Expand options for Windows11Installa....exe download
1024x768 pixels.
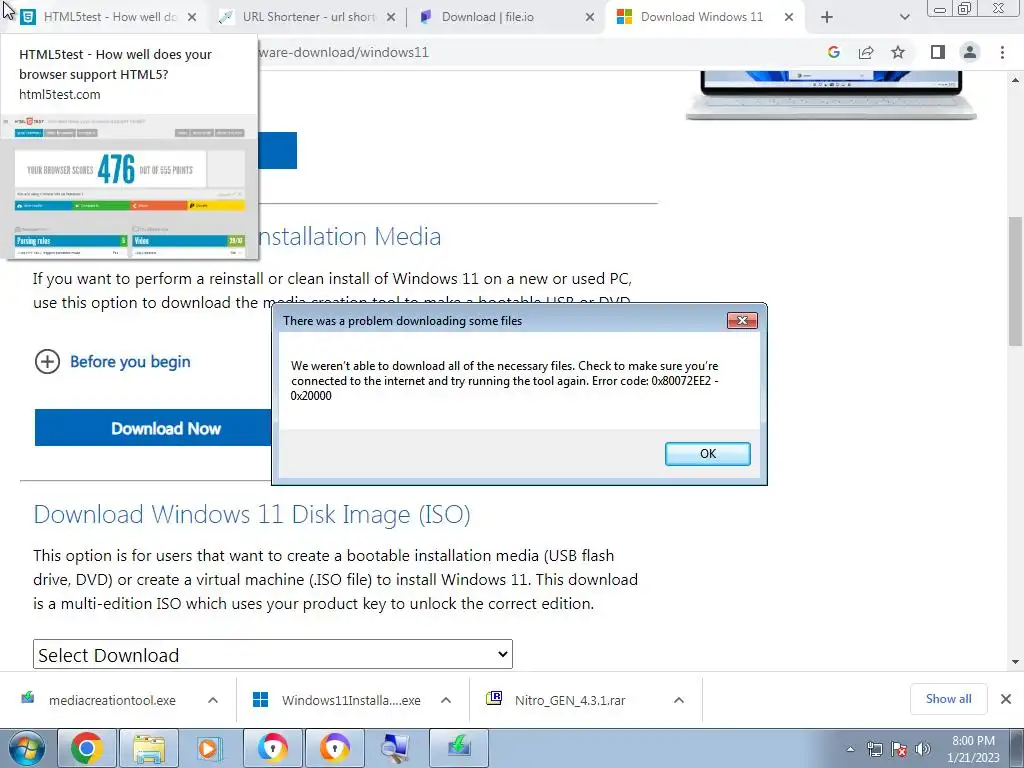coord(446,700)
